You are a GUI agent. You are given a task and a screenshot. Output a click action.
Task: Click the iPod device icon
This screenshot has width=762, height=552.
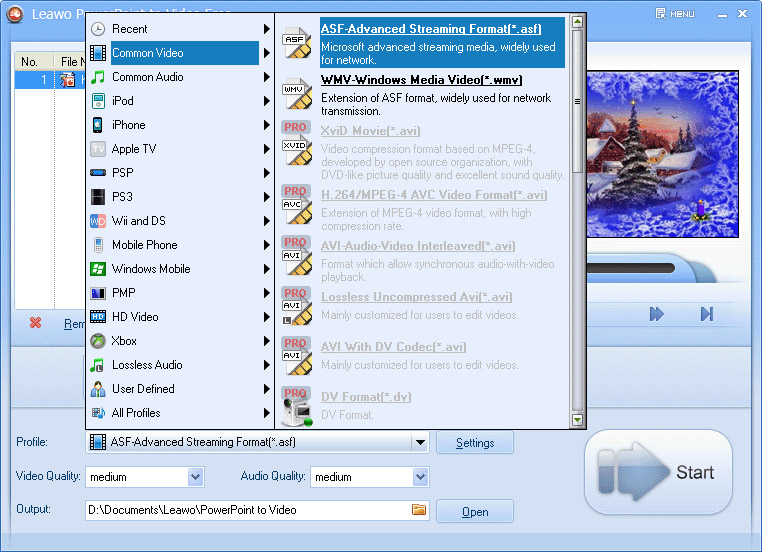tap(98, 101)
